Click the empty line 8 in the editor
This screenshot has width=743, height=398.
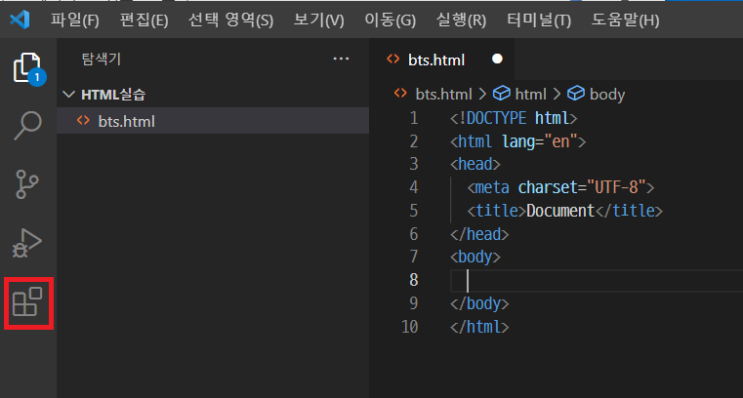596,280
